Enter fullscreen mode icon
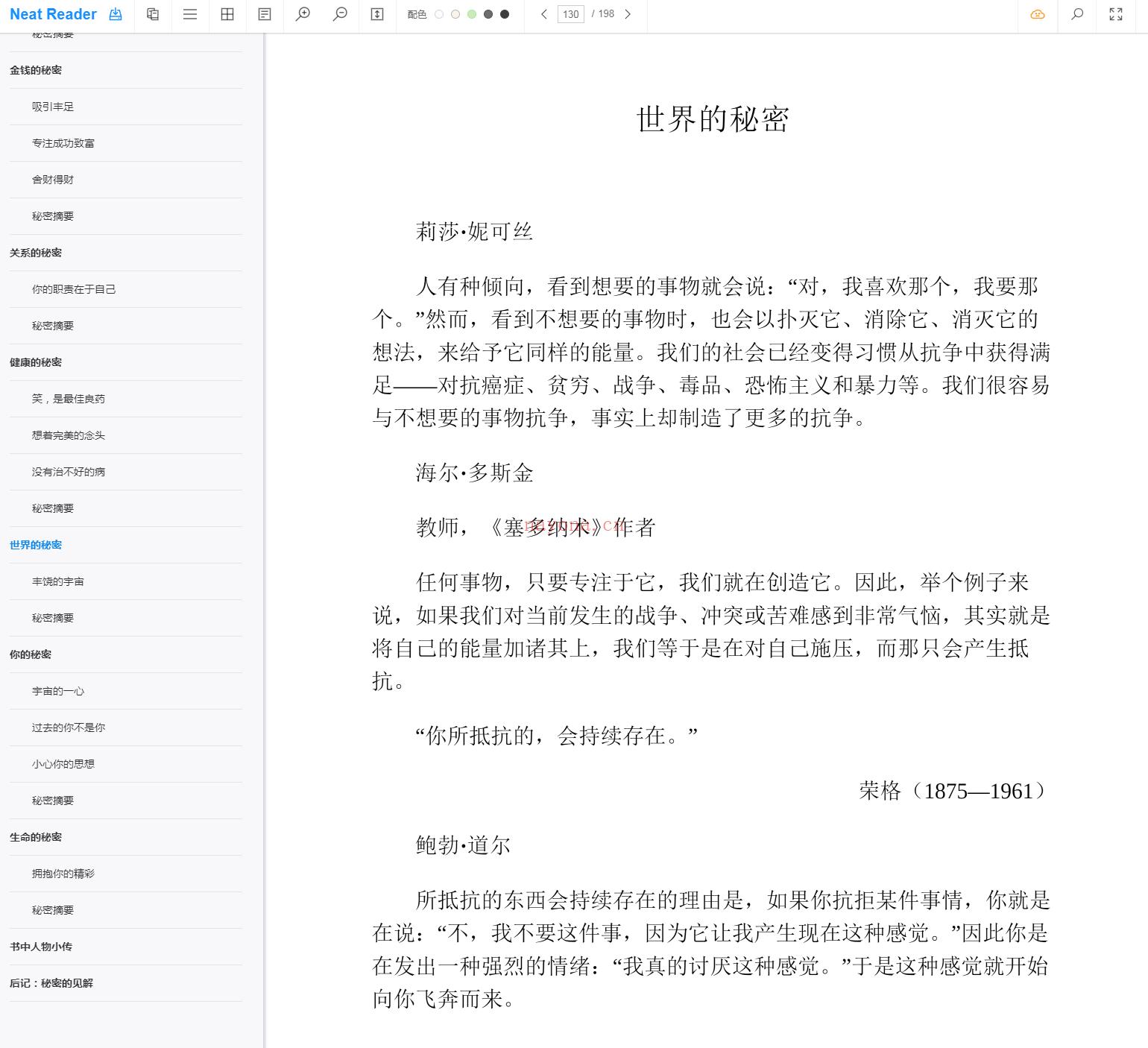Viewport: 1148px width, 1048px height. point(1116,14)
